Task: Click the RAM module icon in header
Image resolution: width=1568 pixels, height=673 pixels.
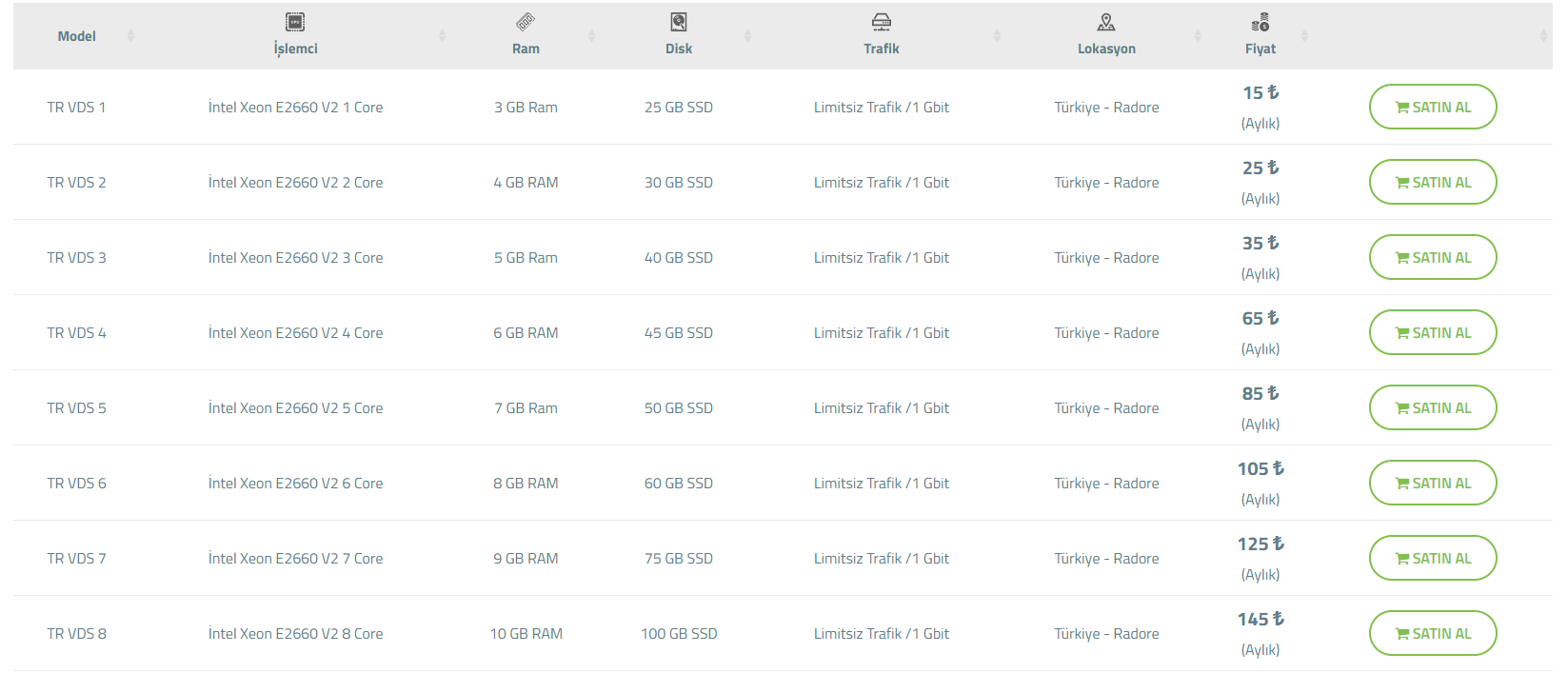Action: click(x=526, y=22)
